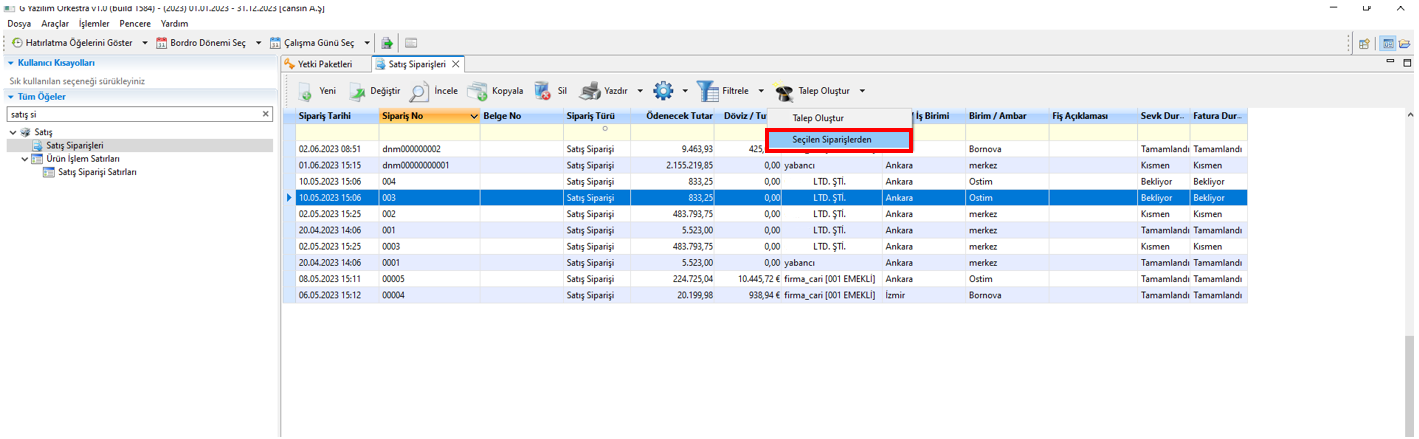1419x439 pixels.
Task: Click Bordro Dönemi Seç button
Action: coord(203,43)
